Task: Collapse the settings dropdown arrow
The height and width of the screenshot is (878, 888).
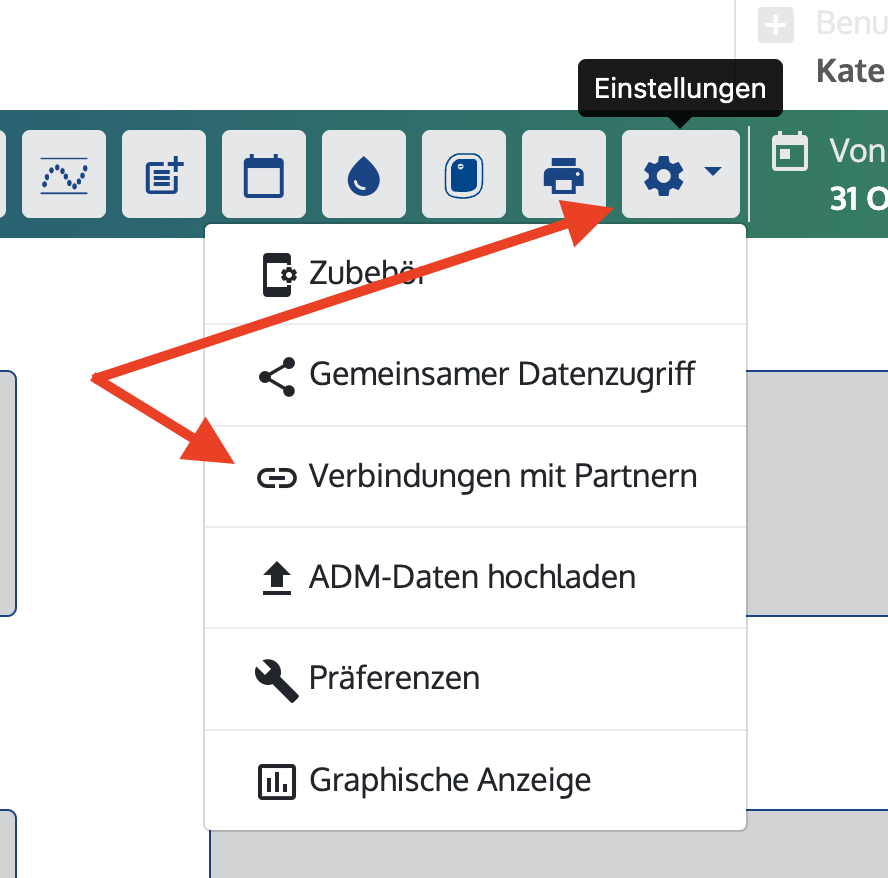Action: 712,171
